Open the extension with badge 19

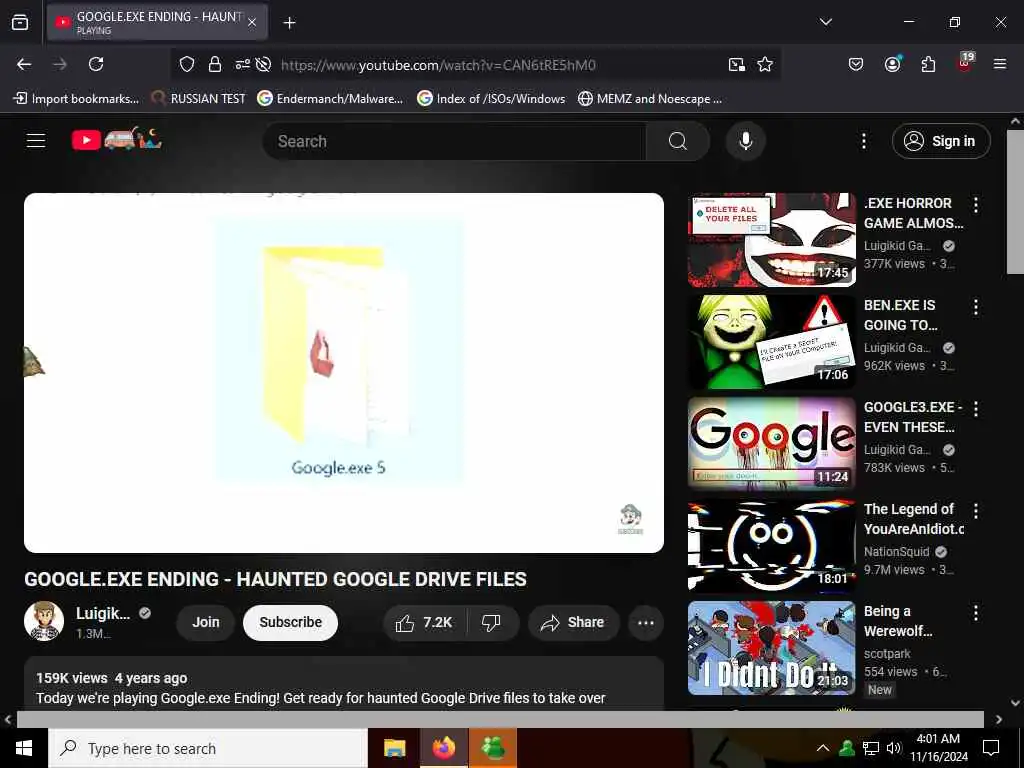coord(965,63)
